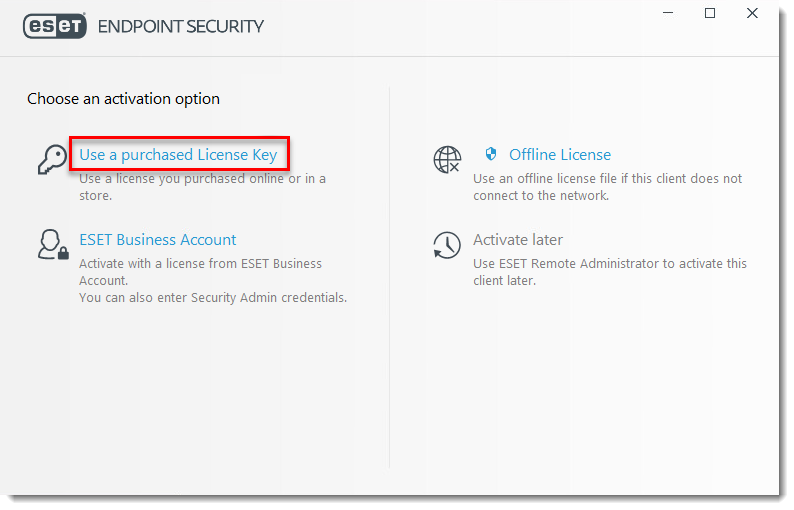Click the clock icon beside Activate later
The image size is (794, 510).
[447, 246]
